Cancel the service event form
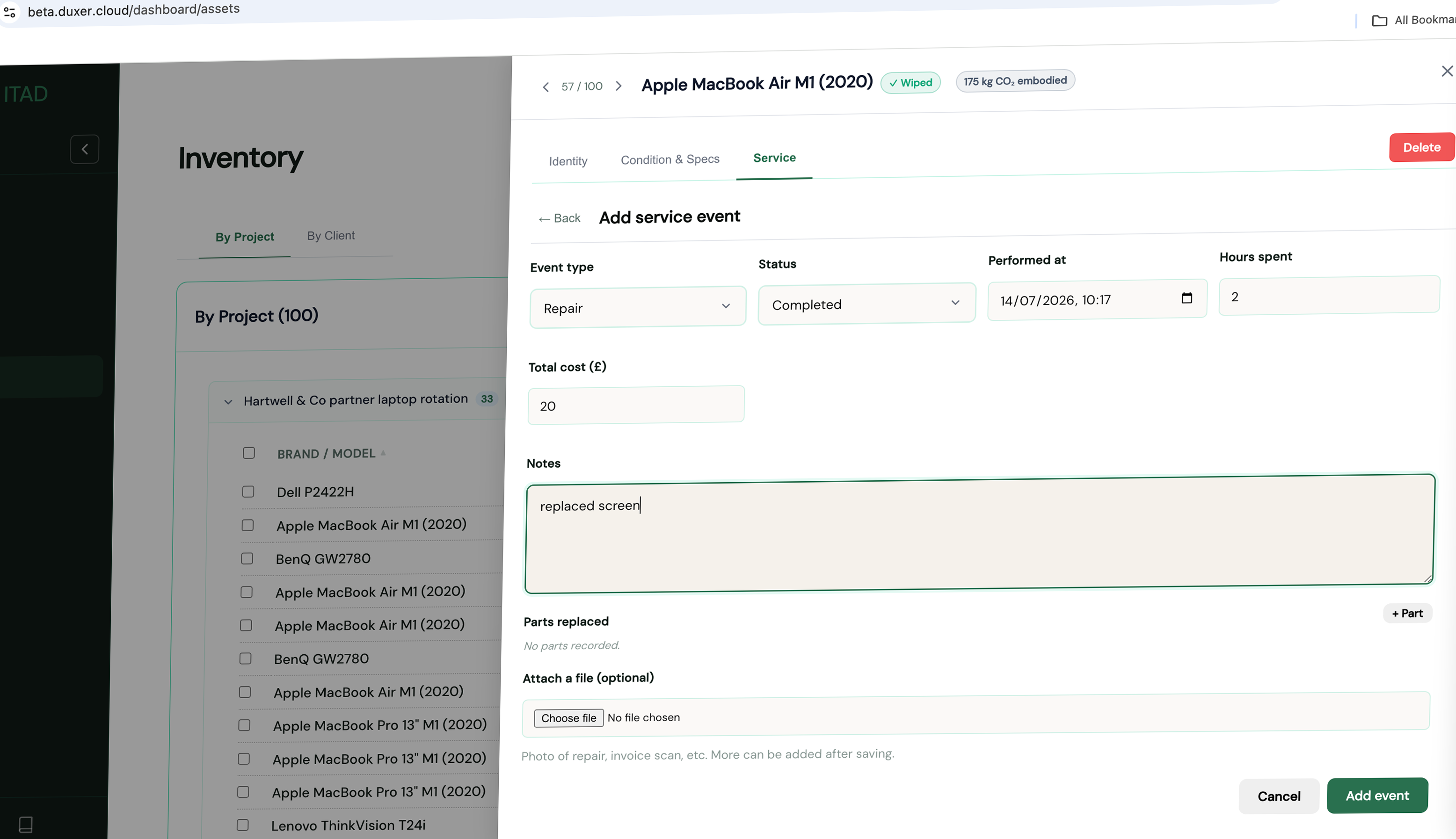 coord(1279,796)
